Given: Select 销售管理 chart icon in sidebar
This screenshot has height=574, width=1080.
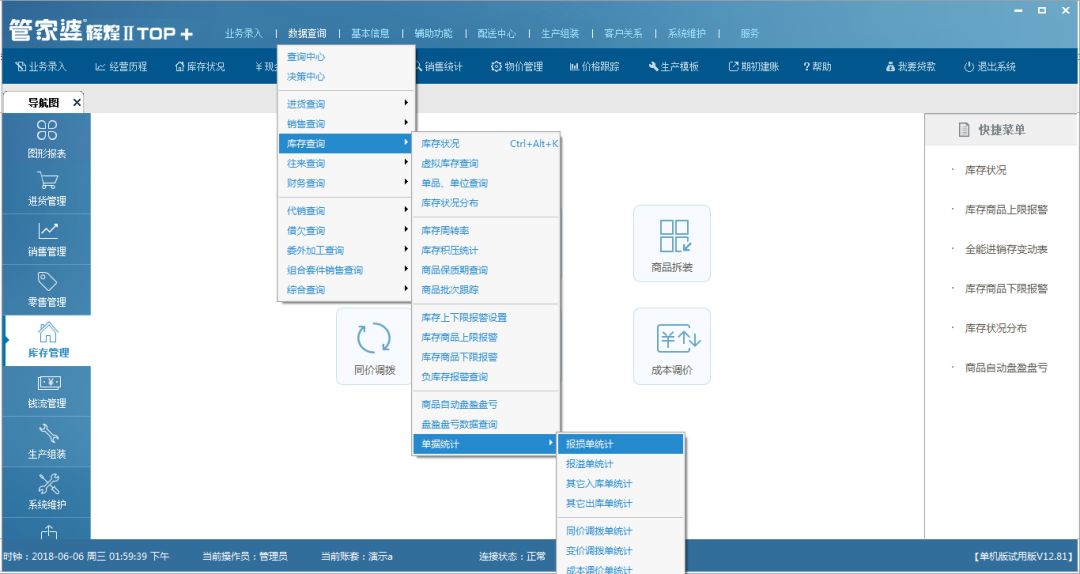Looking at the screenshot, I should pos(47,238).
